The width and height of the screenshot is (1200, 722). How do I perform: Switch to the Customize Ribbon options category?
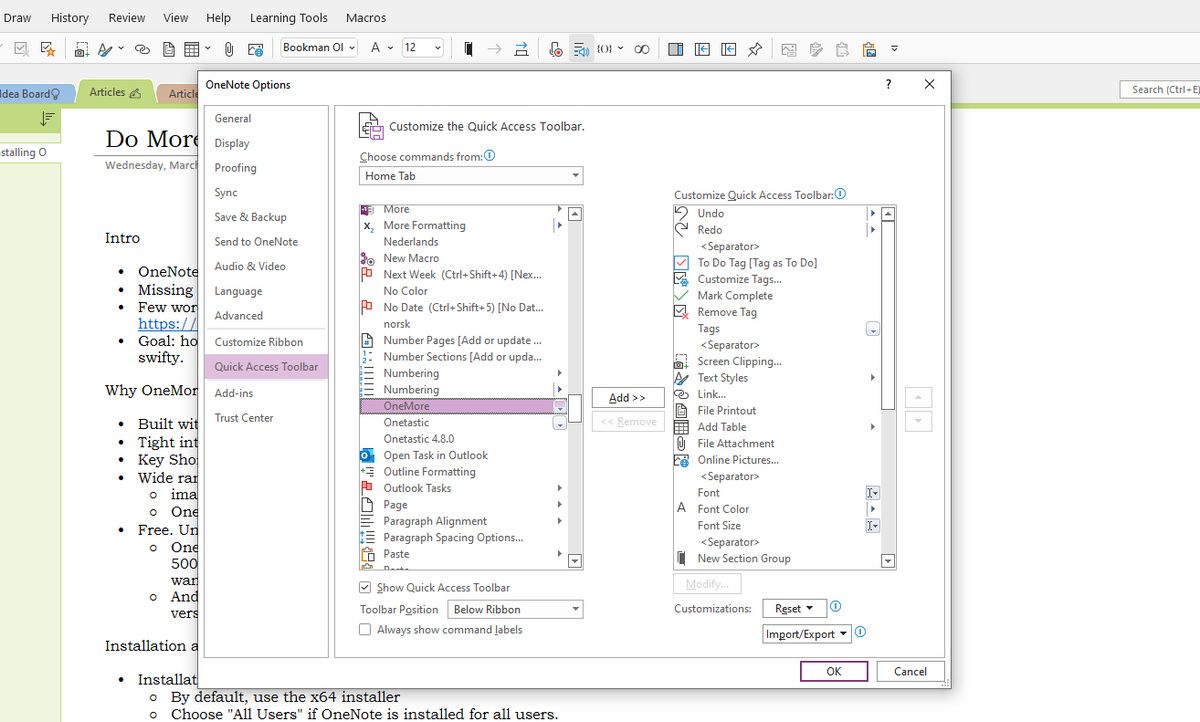pos(266,342)
